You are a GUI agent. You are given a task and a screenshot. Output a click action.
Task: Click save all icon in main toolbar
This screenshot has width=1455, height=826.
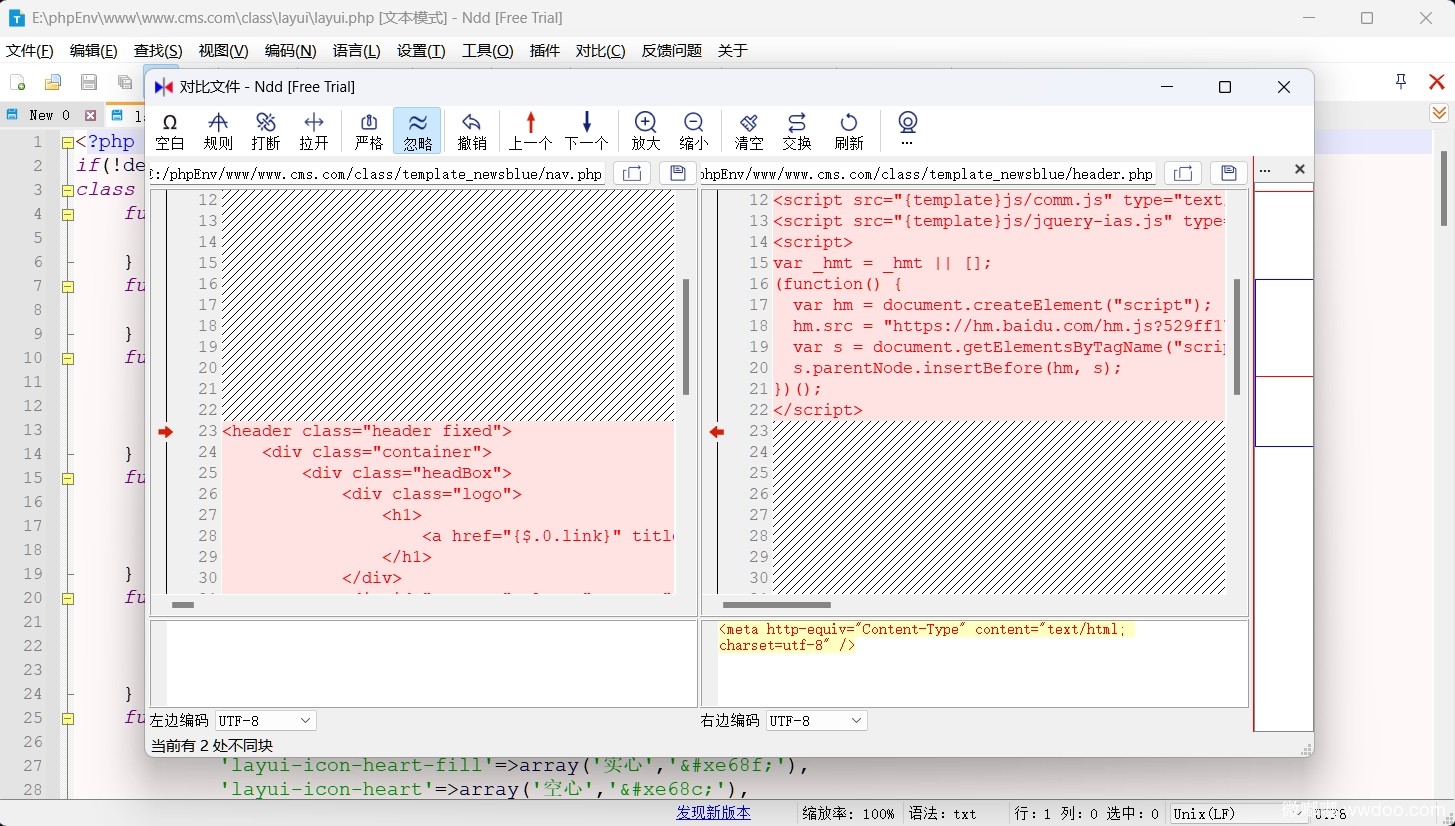(125, 82)
